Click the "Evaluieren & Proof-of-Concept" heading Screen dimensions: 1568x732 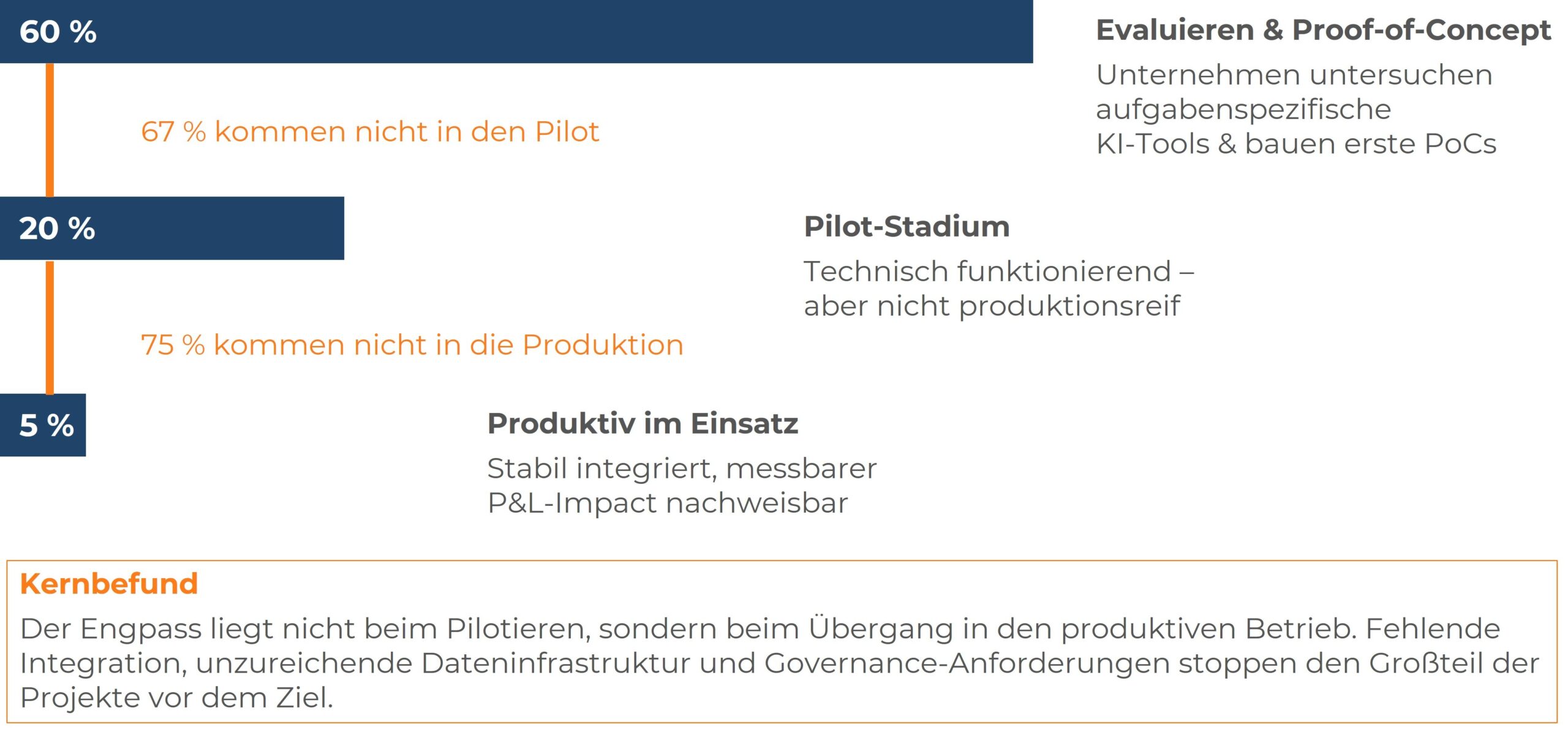point(1323,31)
